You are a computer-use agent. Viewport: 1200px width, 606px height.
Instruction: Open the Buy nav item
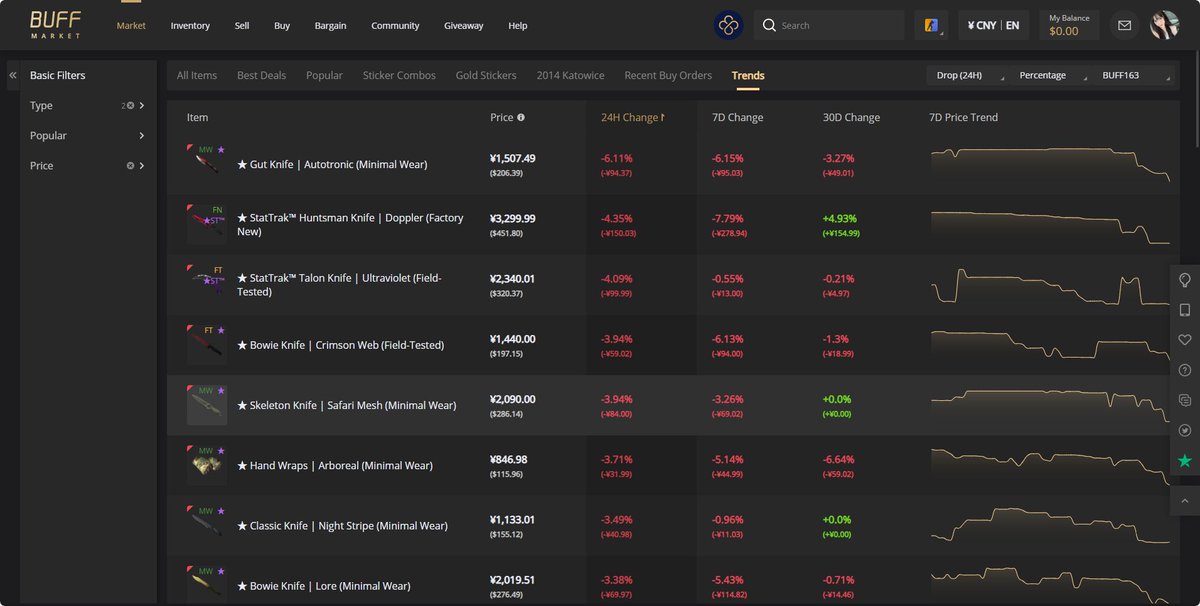click(x=282, y=26)
